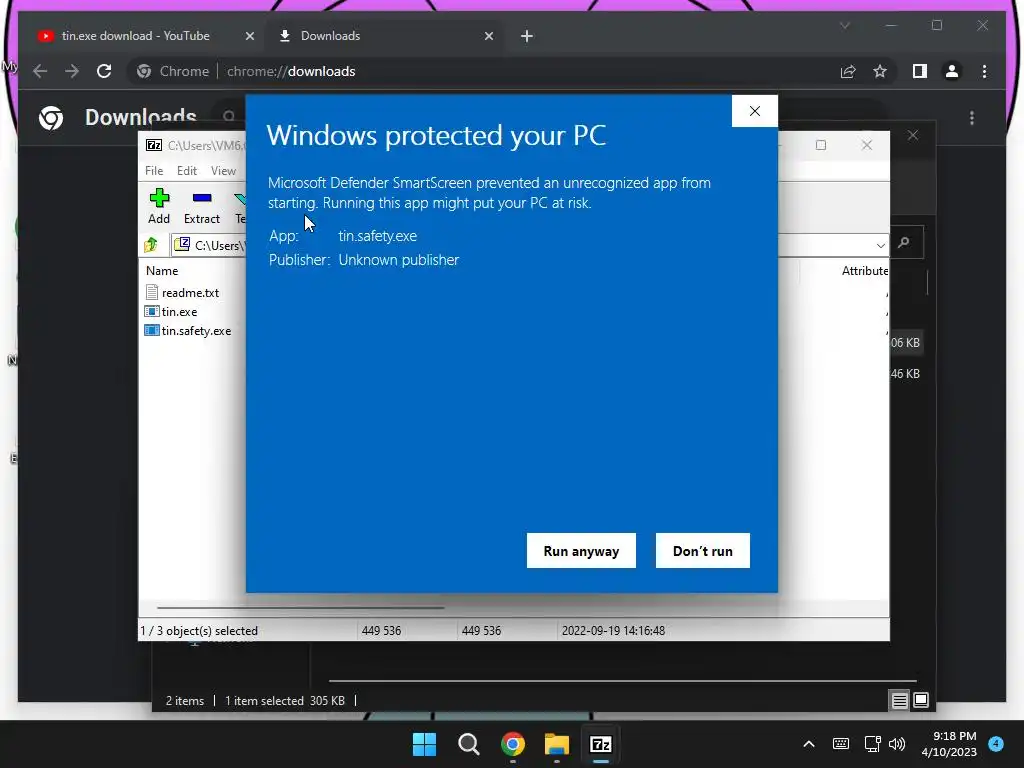Viewport: 1024px width, 768px height.
Task: Close the Downloads Chrome tab
Action: pos(488,36)
